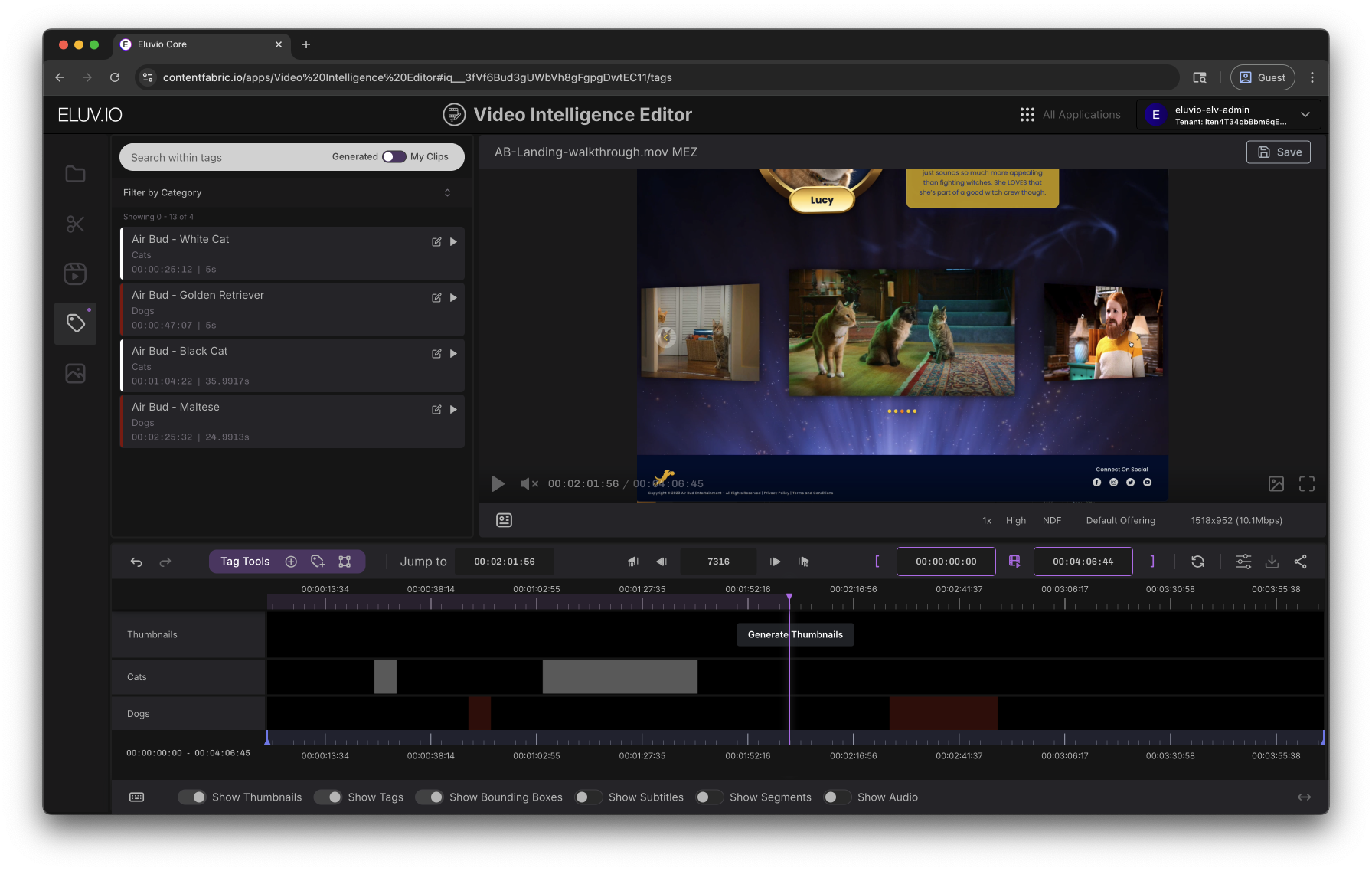Turn on Show Audio toggle
The image size is (1372, 871).
point(837,797)
